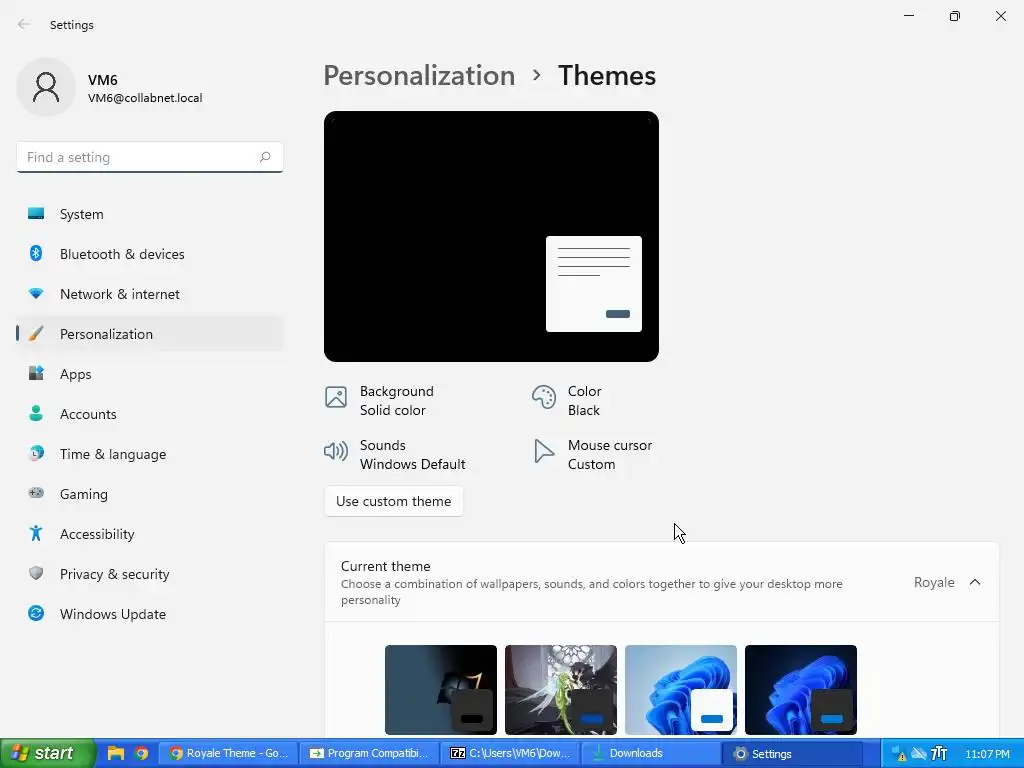Open Windows Update page

[x=150, y=613]
